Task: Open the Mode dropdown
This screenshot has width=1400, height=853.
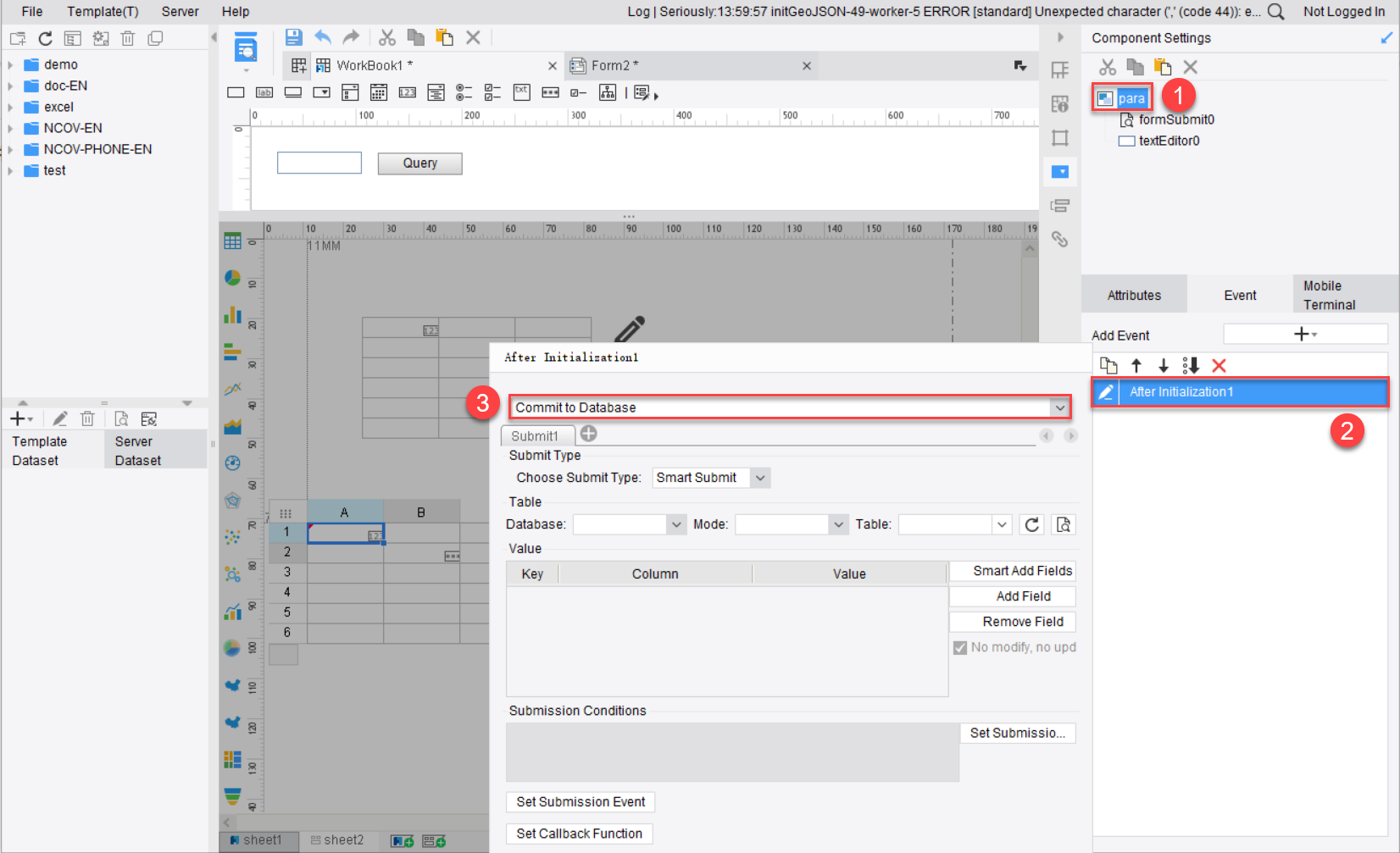Action: click(838, 524)
